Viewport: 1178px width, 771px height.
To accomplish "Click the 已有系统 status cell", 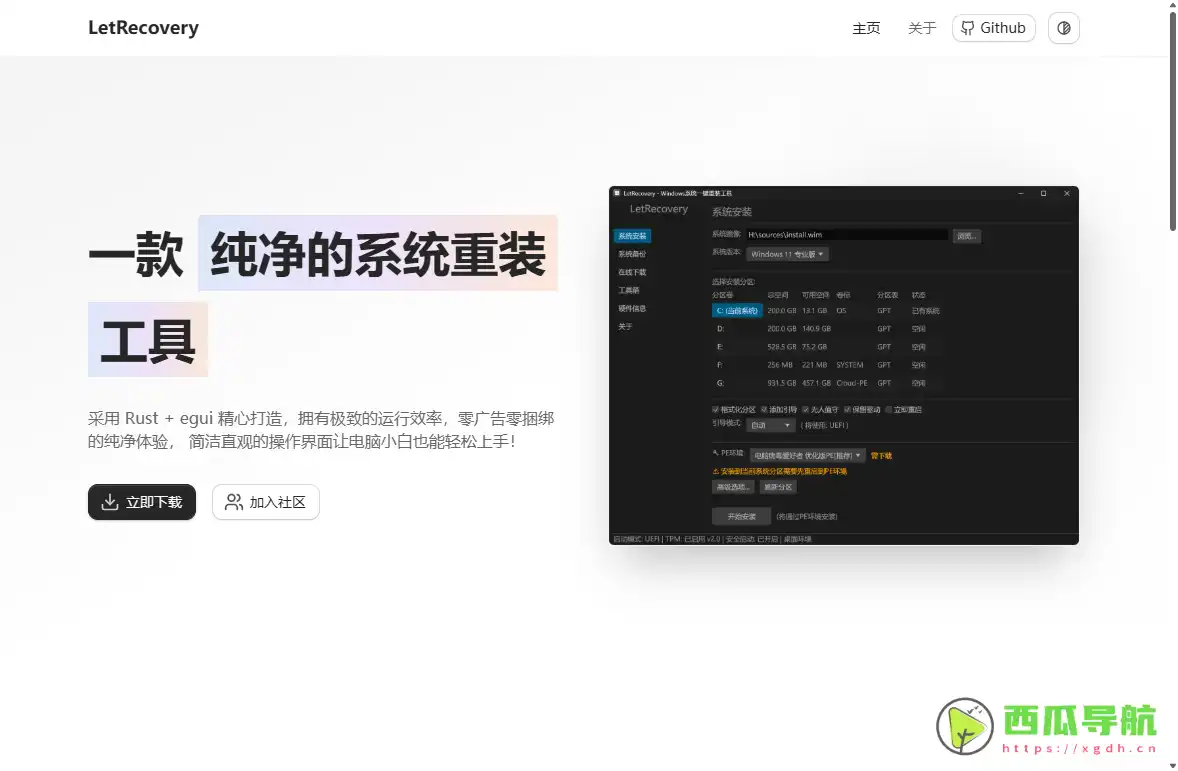I will 926,310.
